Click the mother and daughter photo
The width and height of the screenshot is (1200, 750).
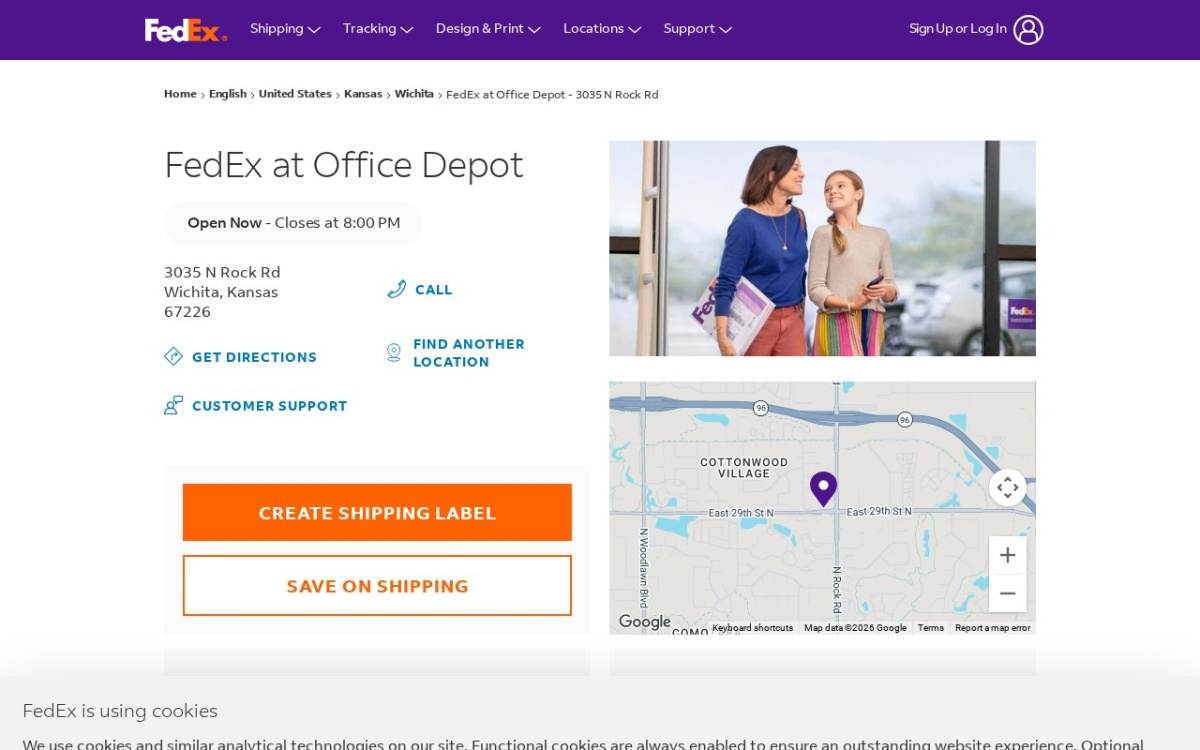coord(822,248)
